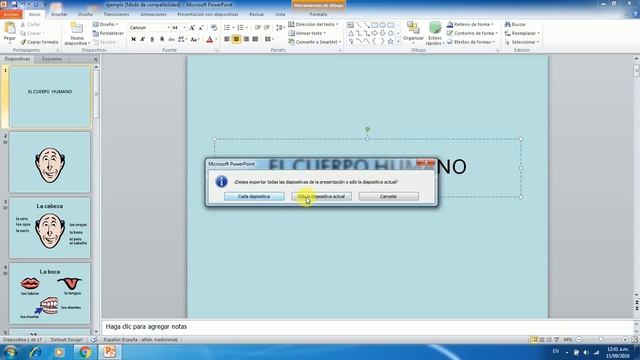The width and height of the screenshot is (640, 360).
Task: Select oval shape in gallery
Action: 382,25
